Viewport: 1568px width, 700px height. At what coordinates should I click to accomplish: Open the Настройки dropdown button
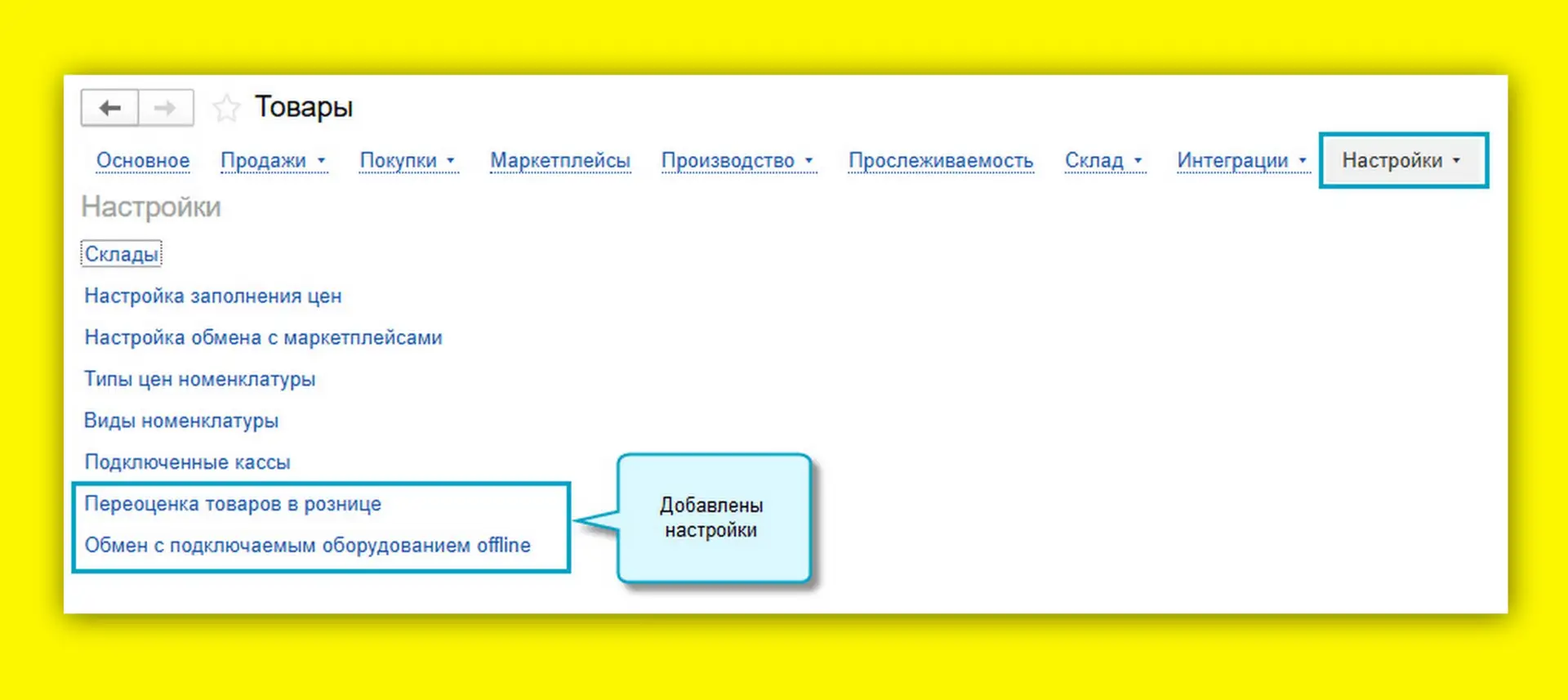[1403, 161]
